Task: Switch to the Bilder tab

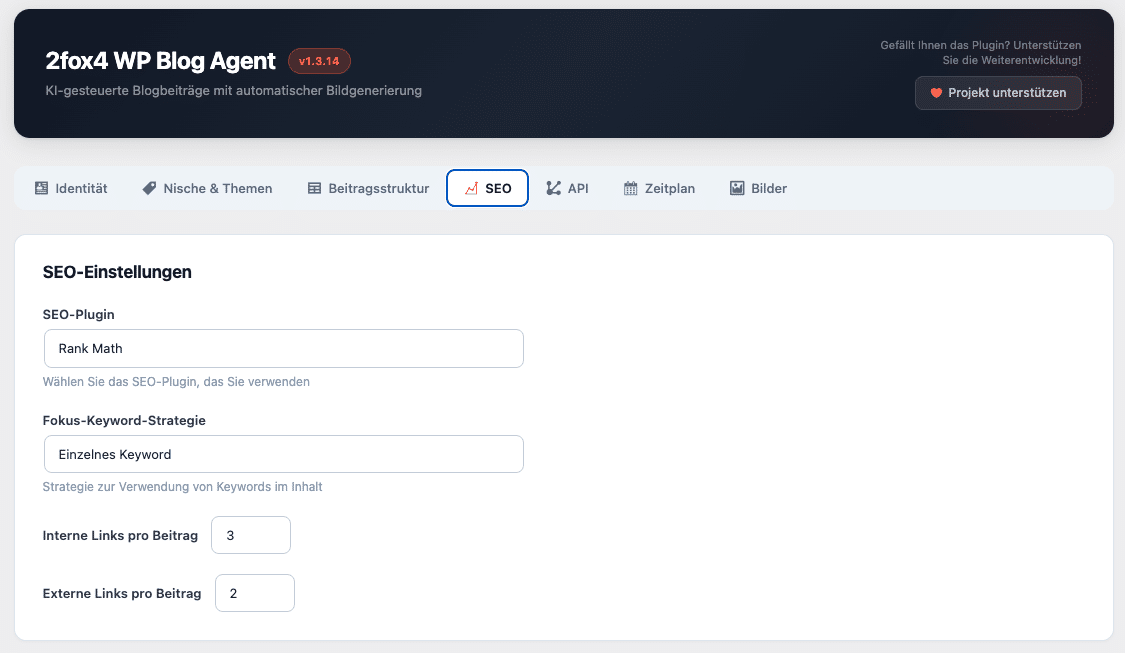Action: tap(758, 187)
